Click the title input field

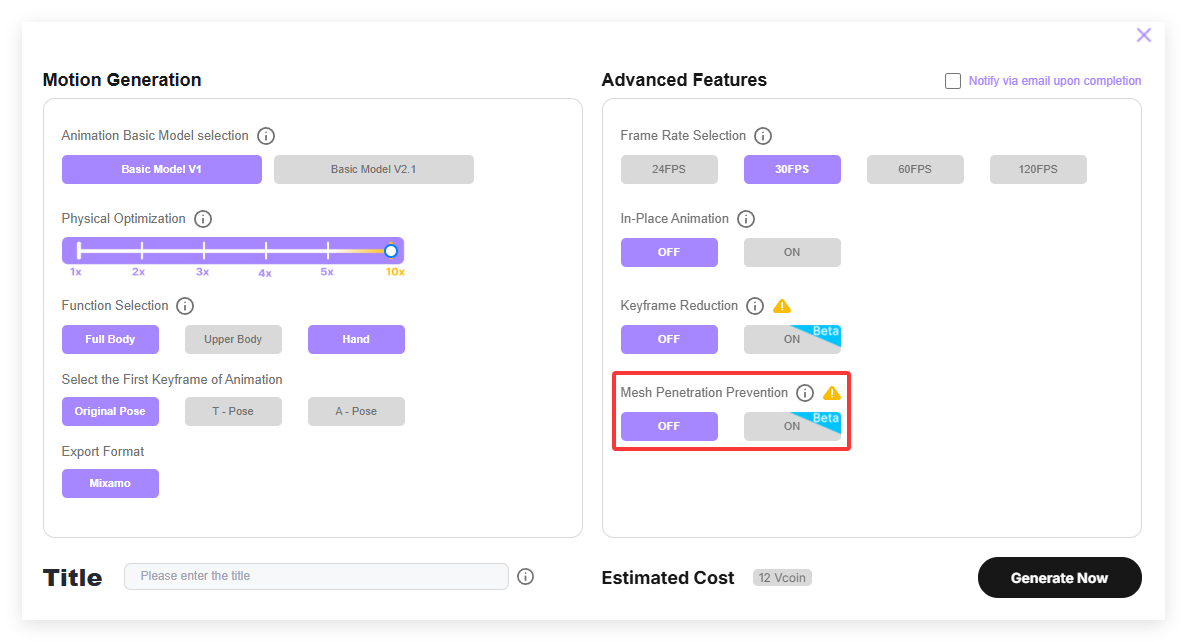tap(316, 576)
